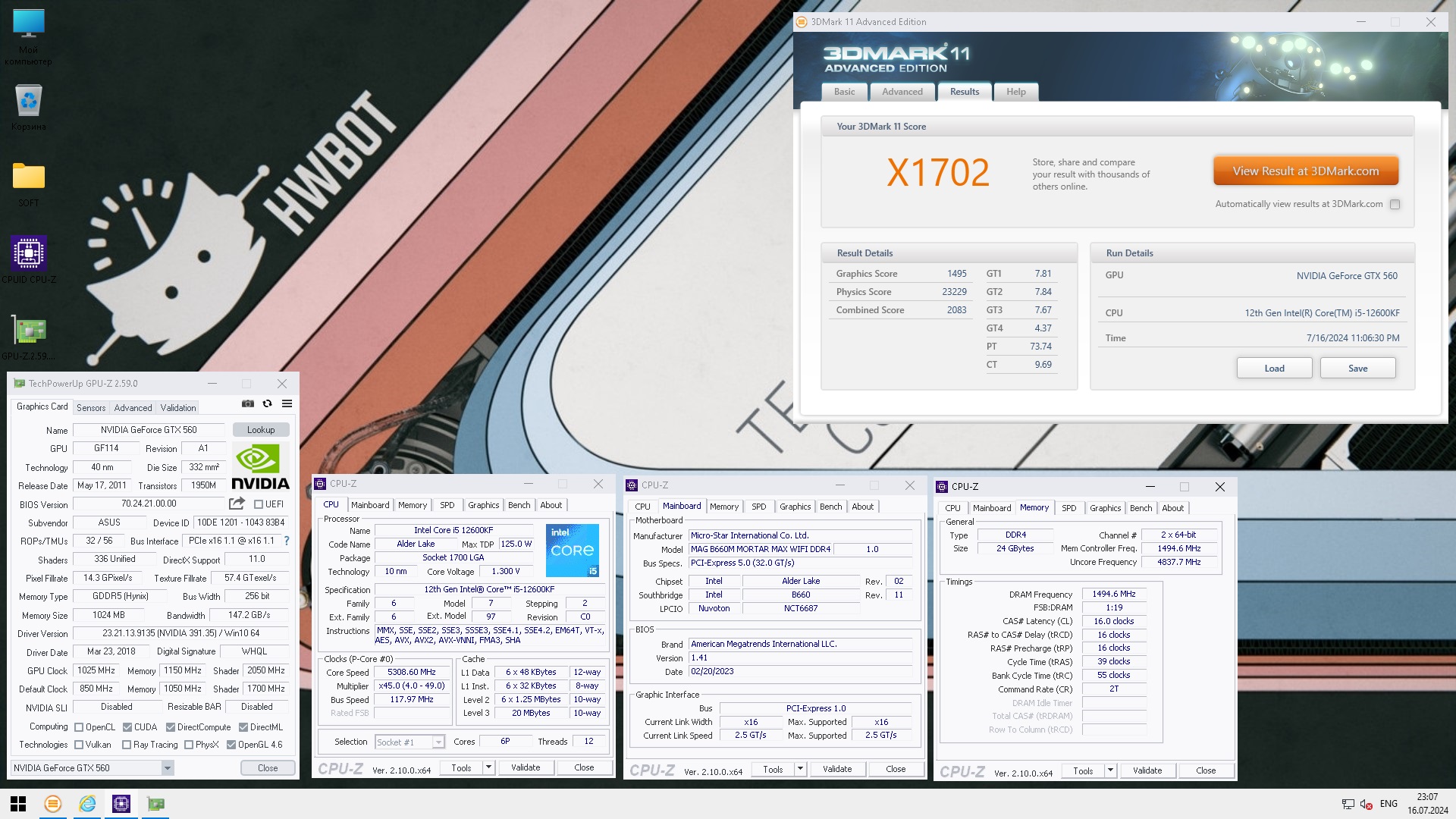Screen dimensions: 1456x819
Task: Click Validate in CPU-Z Mainboard window
Action: click(837, 769)
